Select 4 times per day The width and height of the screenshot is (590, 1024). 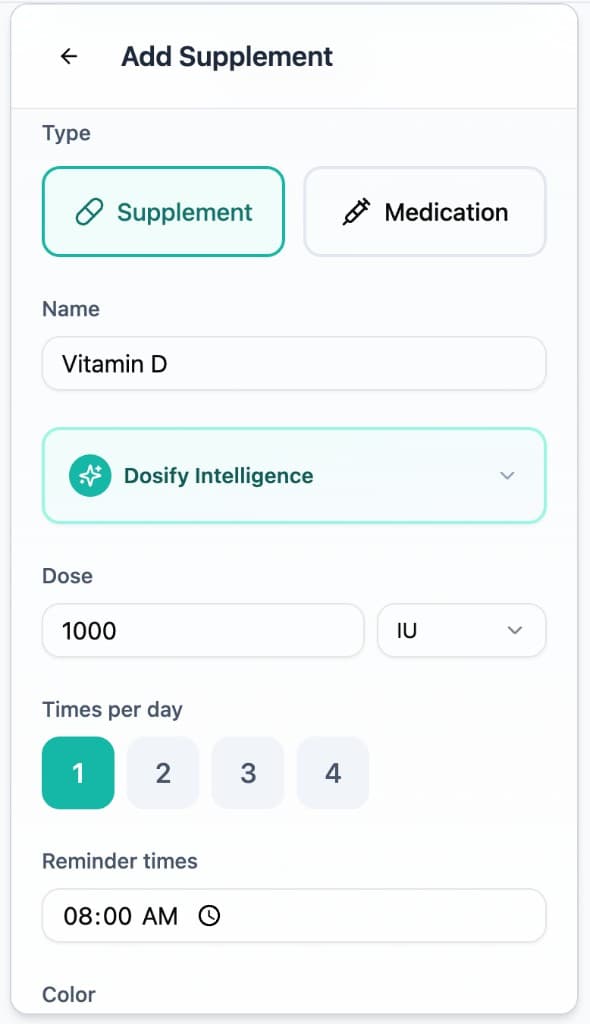[333, 772]
